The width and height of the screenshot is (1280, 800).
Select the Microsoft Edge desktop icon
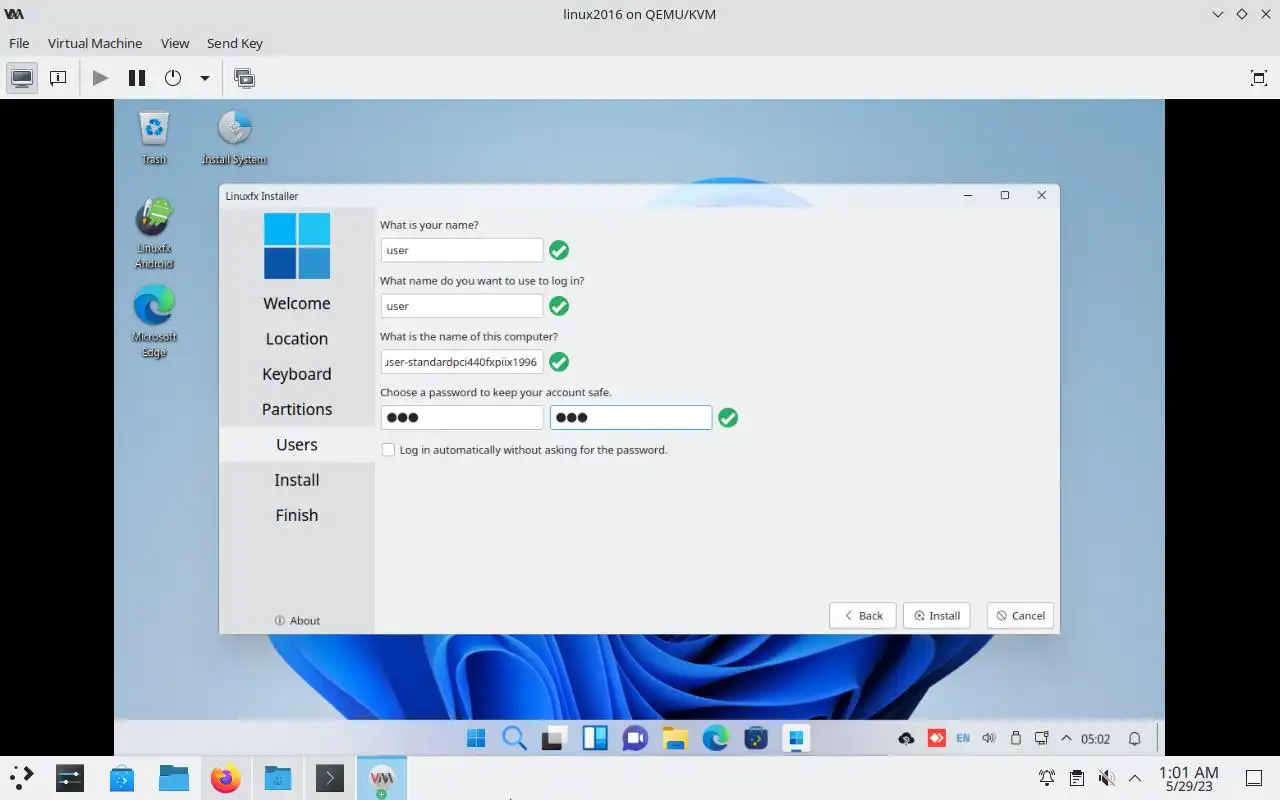[x=154, y=321]
